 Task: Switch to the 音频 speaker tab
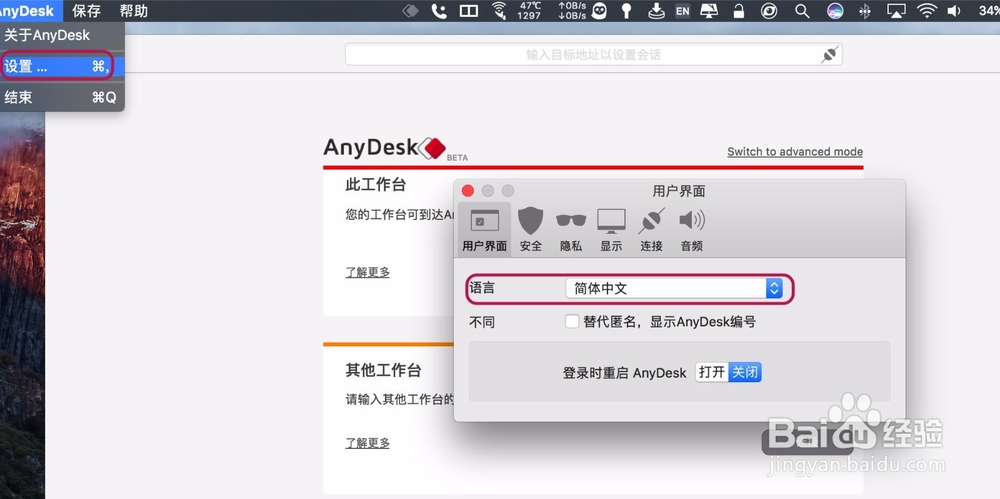pos(691,230)
